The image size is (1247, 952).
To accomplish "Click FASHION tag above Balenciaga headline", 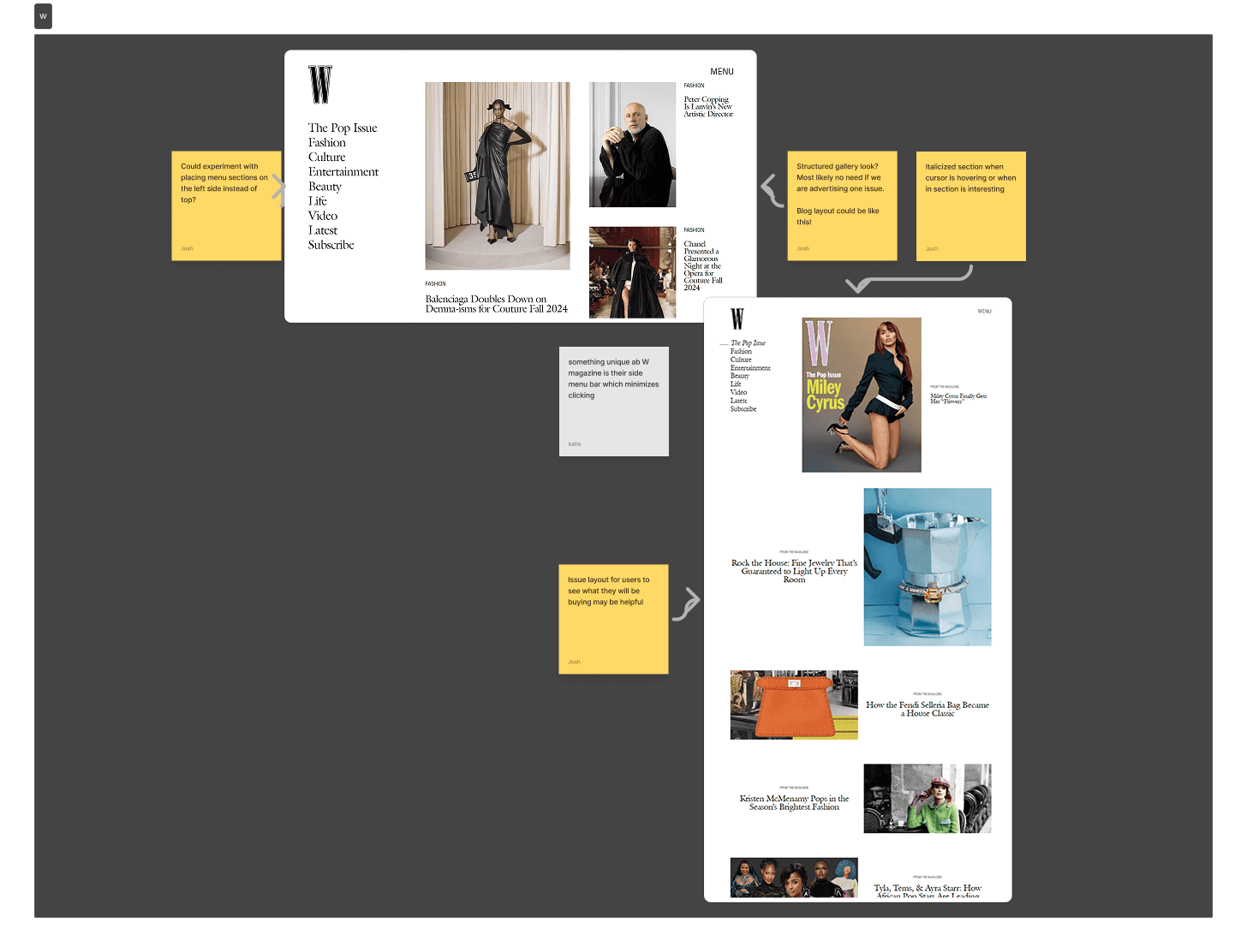I will pos(435,284).
